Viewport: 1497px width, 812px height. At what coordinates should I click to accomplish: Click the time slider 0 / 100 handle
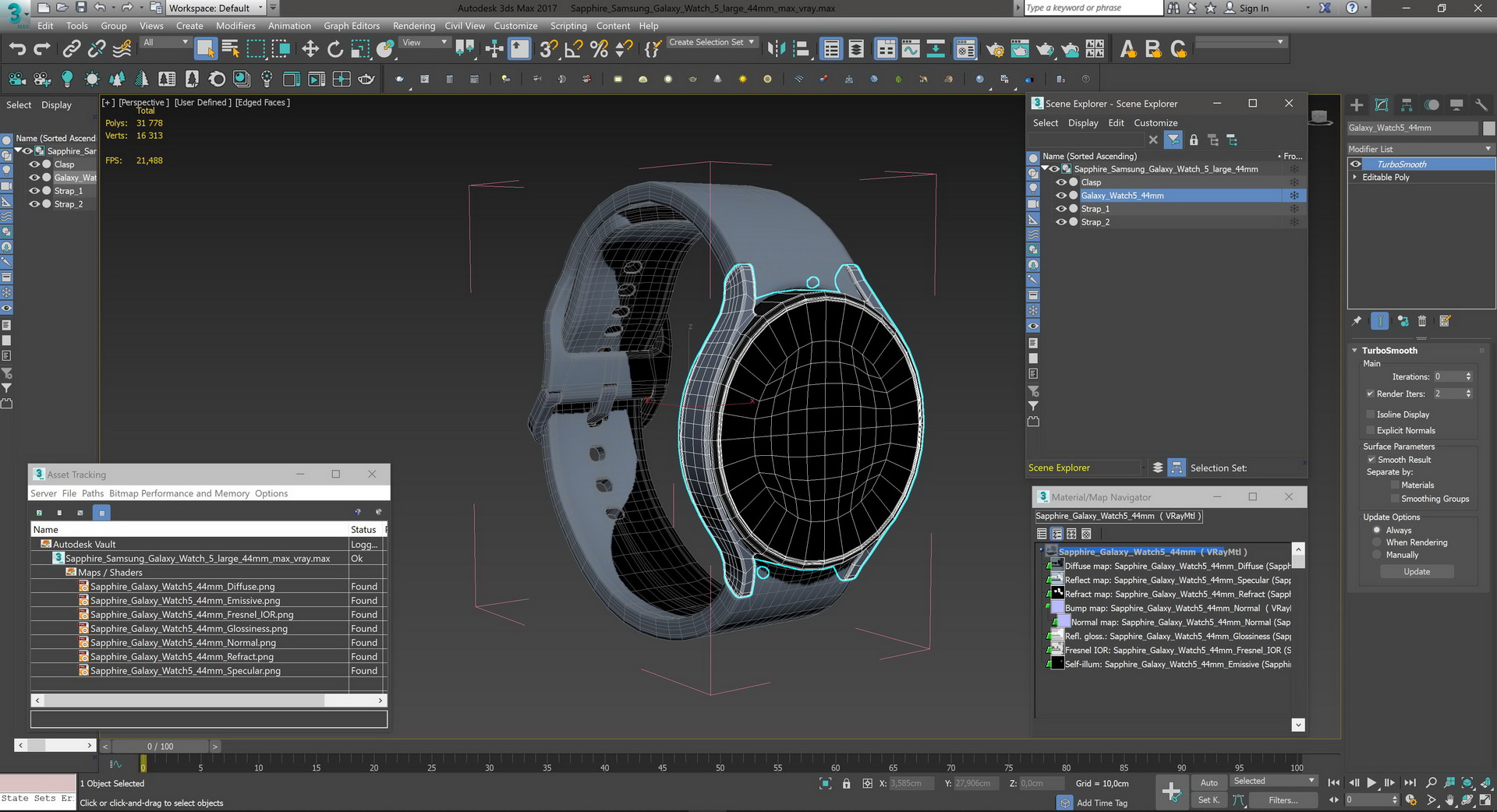pyautogui.click(x=160, y=746)
